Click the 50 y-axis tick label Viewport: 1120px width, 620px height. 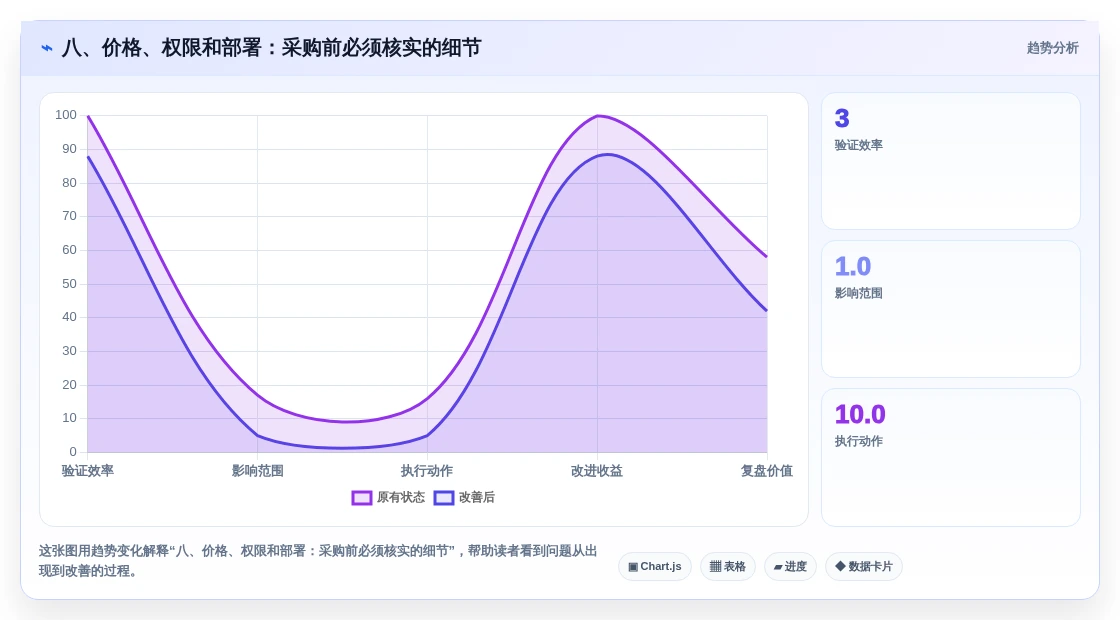[69, 284]
